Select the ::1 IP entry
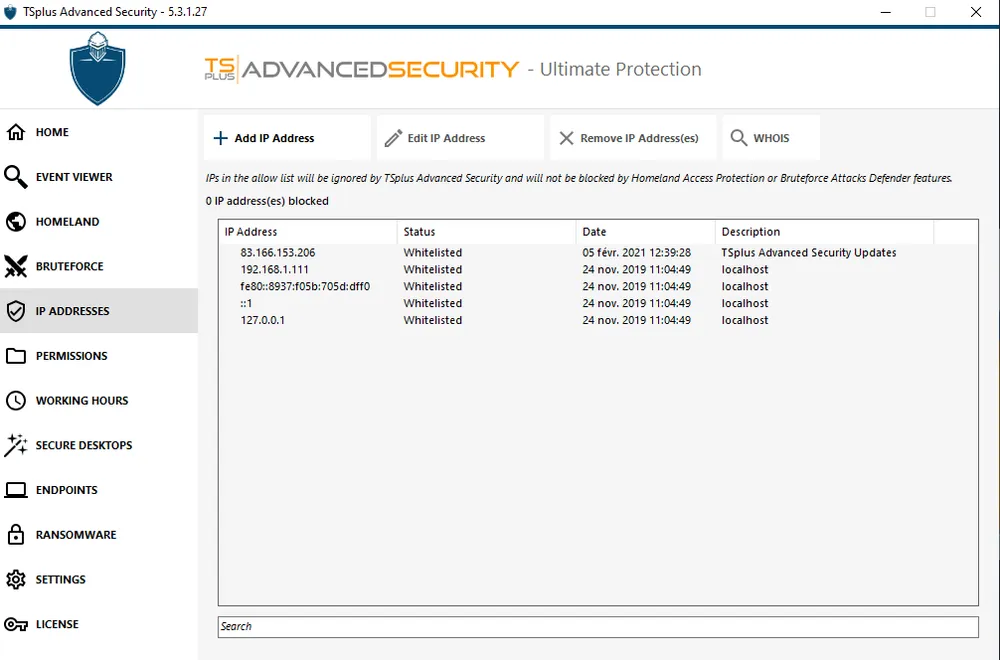This screenshot has height=660, width=1000. point(246,303)
